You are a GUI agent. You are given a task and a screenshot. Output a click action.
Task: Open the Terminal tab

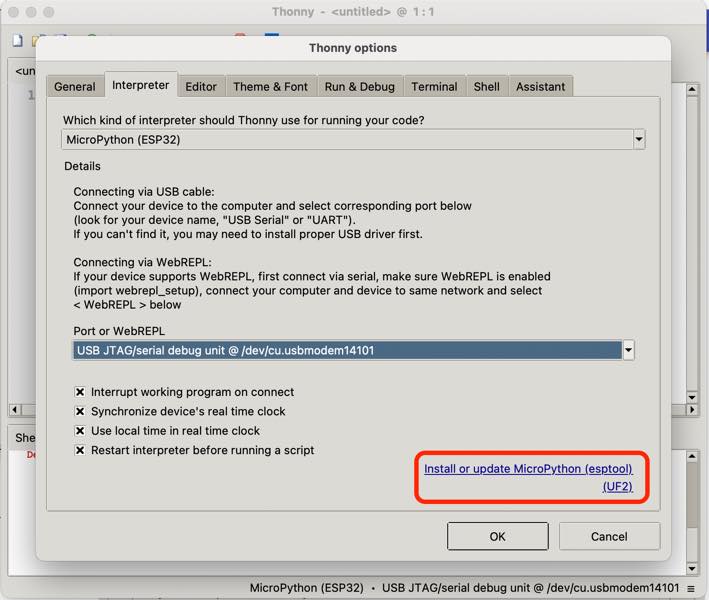click(x=434, y=86)
